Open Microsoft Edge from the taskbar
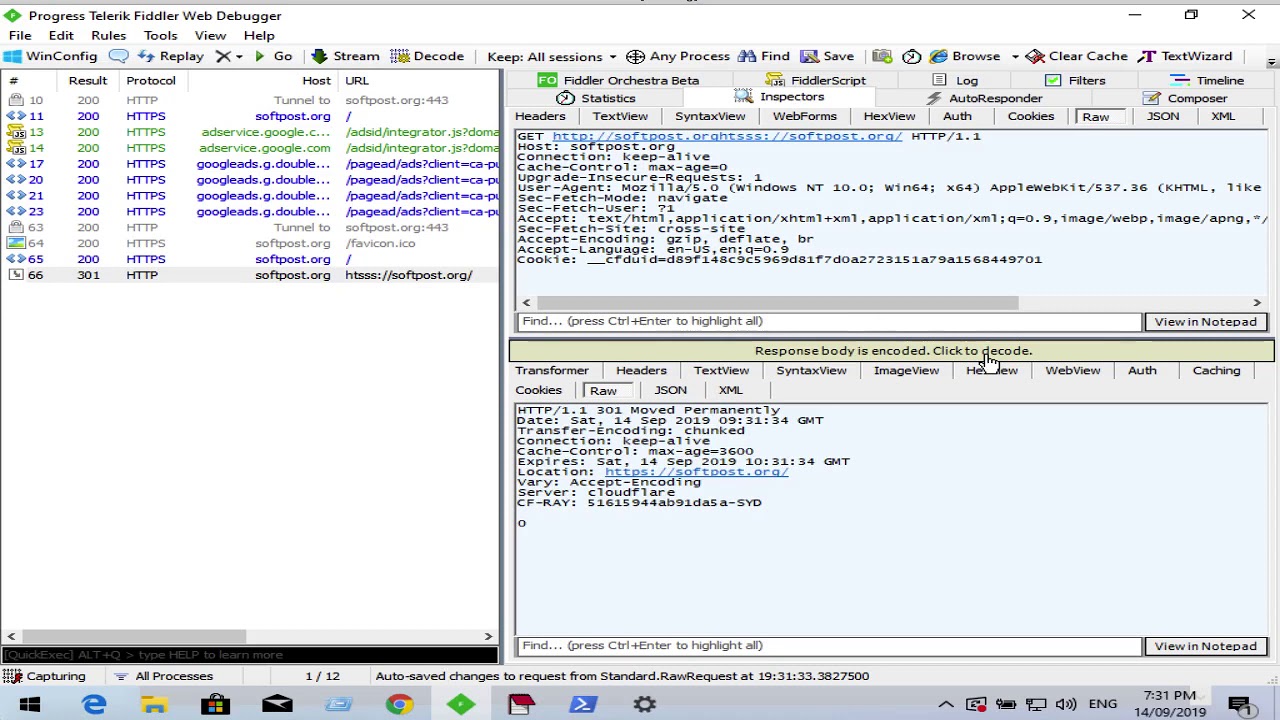The height and width of the screenshot is (720, 1280). pos(94,705)
